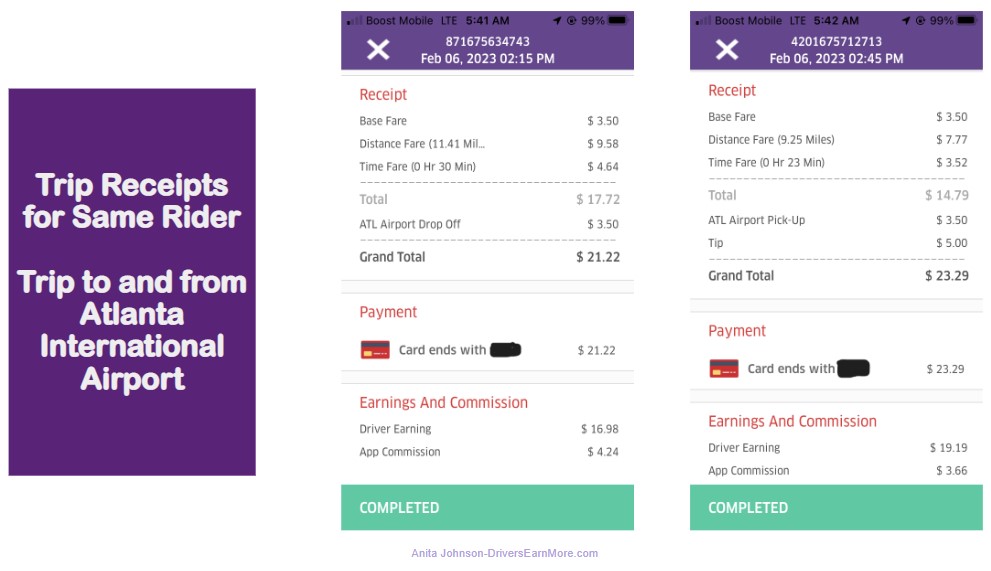Click the $21.22 Grand Total row
The image size is (991, 571).
489,257
